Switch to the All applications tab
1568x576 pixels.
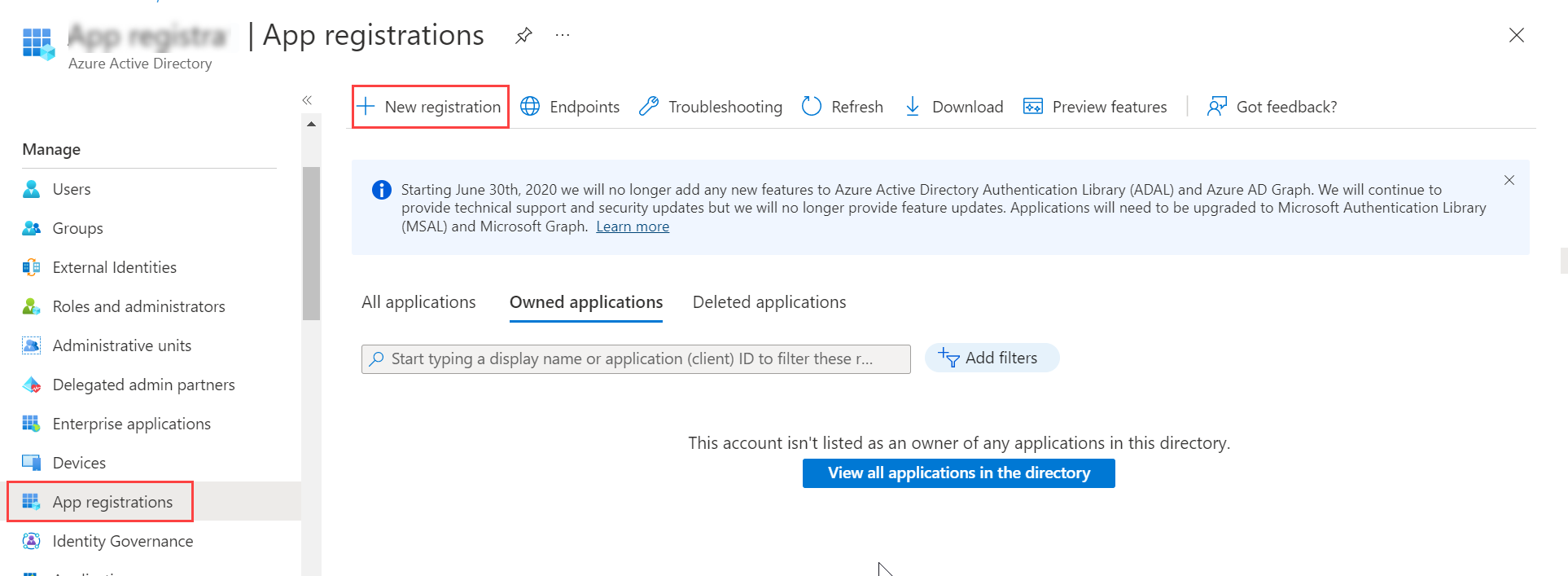[x=418, y=302]
